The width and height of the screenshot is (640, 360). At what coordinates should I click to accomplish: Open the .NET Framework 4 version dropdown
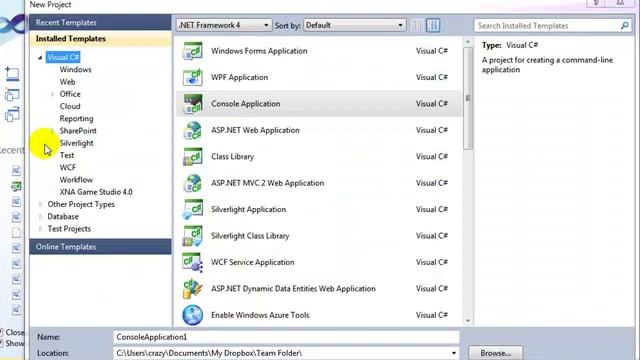(224, 25)
